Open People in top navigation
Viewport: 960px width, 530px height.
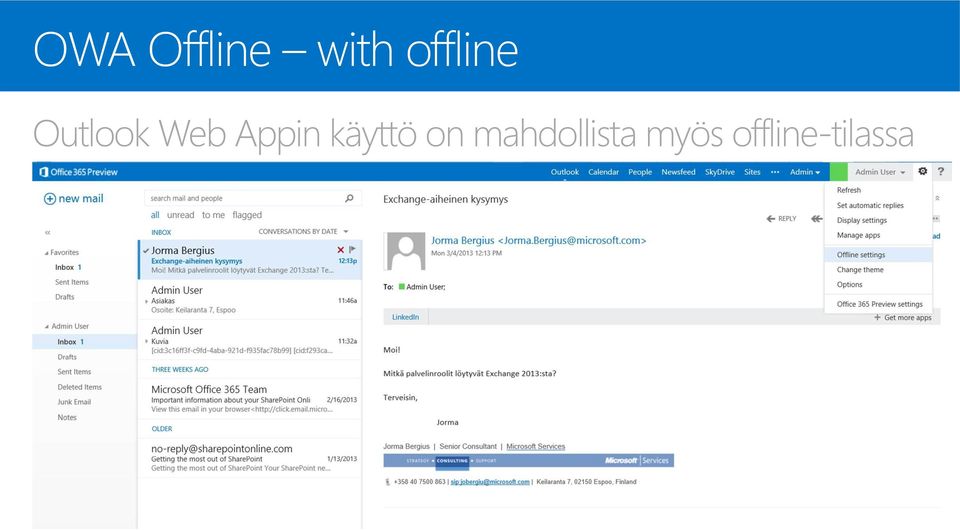click(640, 172)
